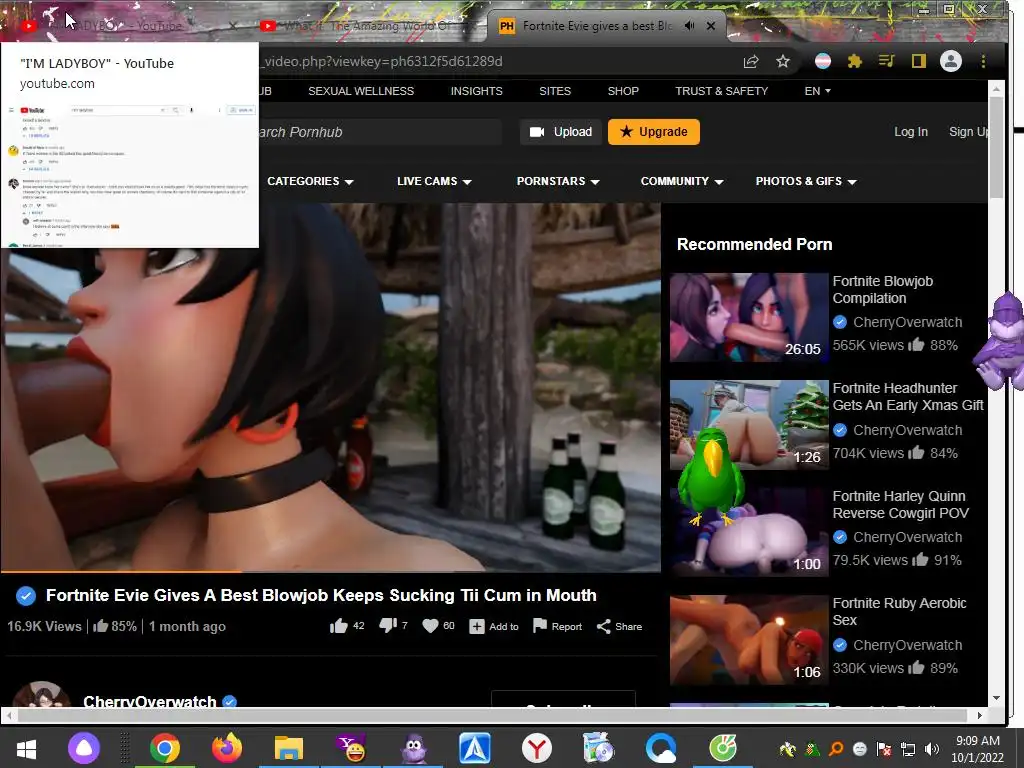This screenshot has width=1024, height=768.
Task: Click the network tray icon
Action: point(908,748)
